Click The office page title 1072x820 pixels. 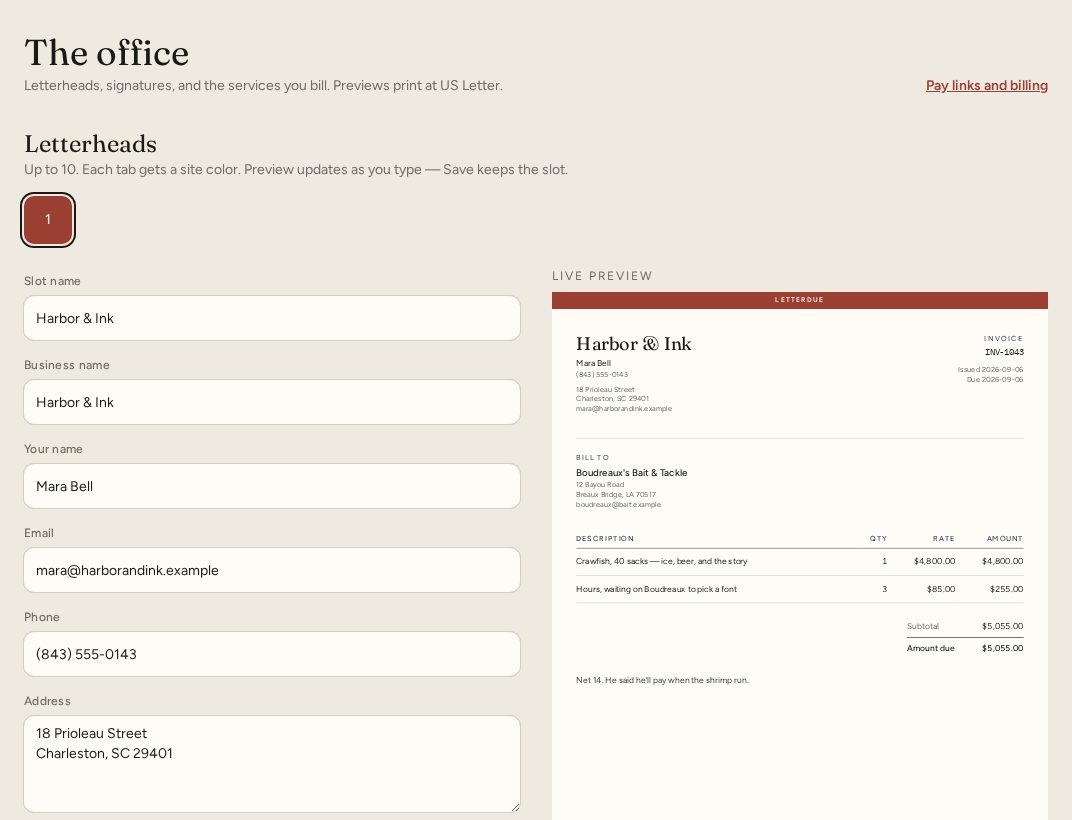coord(106,53)
